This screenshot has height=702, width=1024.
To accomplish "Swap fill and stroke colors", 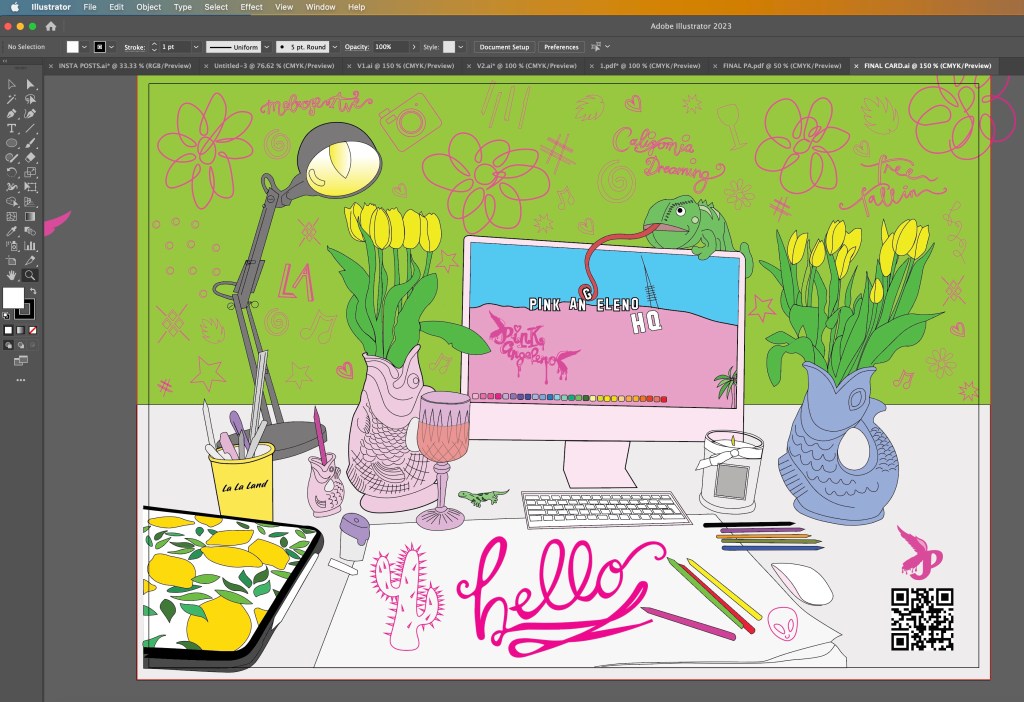I will [x=32, y=291].
